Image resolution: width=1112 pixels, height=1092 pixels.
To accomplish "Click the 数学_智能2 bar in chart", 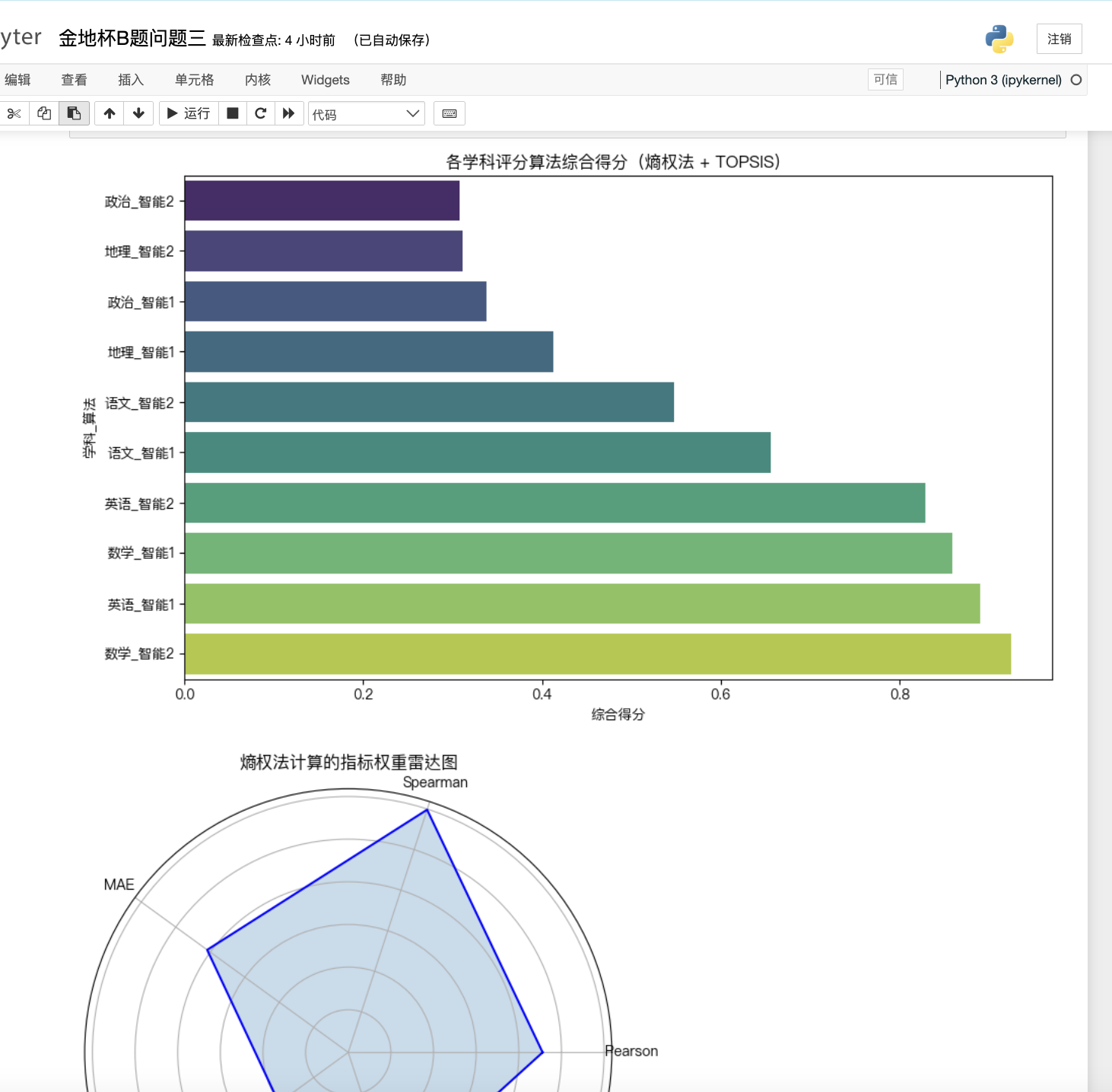I will [x=598, y=654].
